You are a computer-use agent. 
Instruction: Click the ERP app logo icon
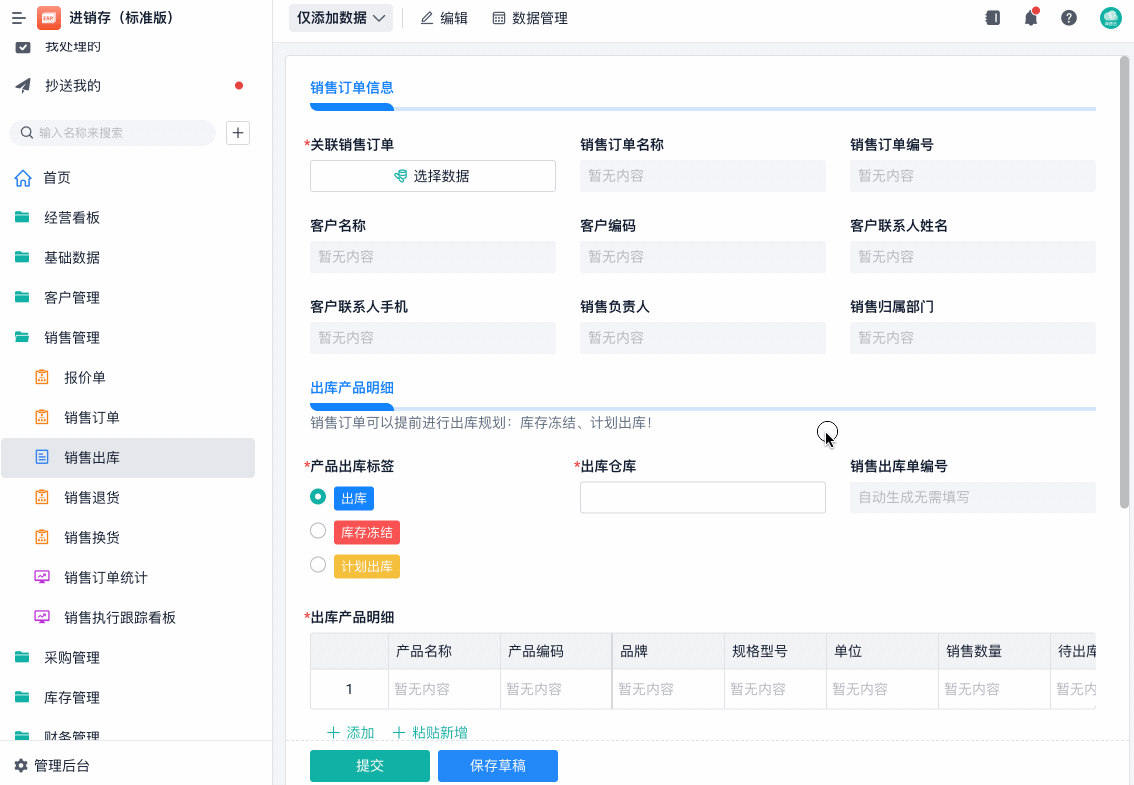(x=48, y=18)
